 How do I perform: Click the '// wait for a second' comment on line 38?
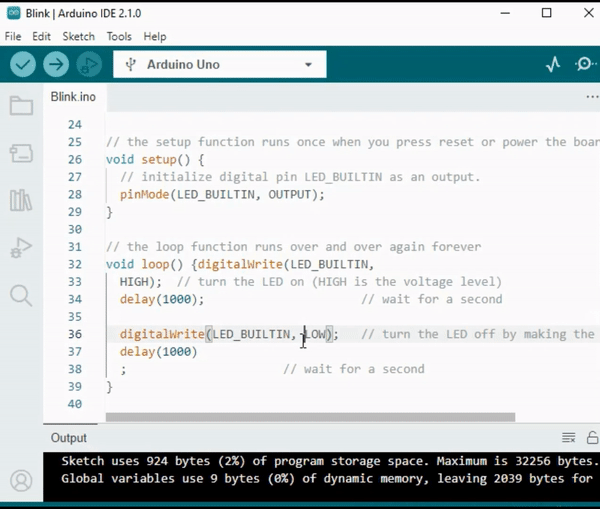click(x=354, y=369)
